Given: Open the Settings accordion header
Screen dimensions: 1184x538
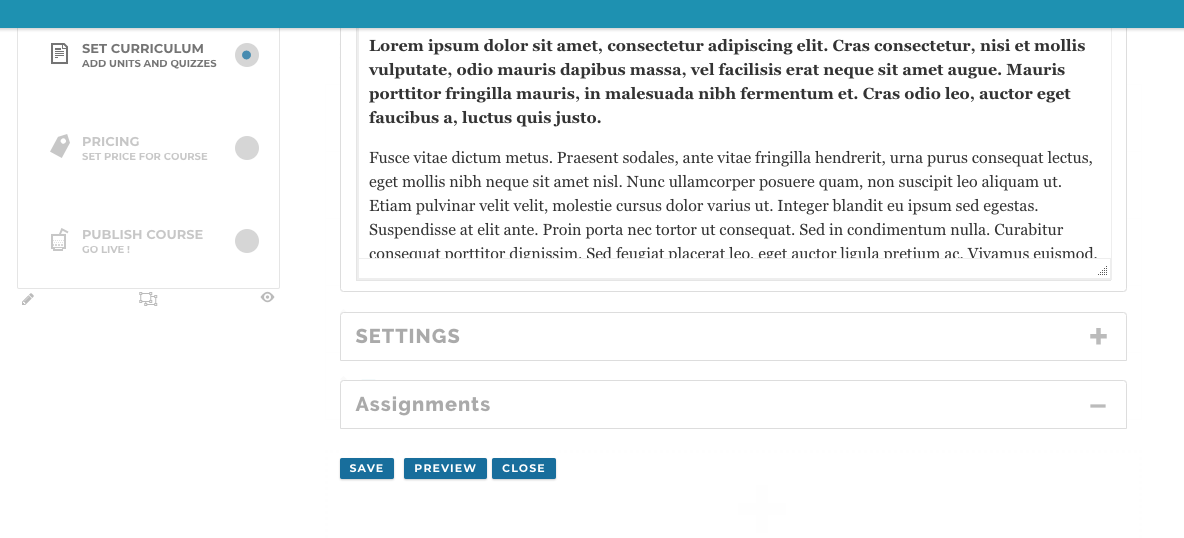Looking at the screenshot, I should tap(408, 336).
